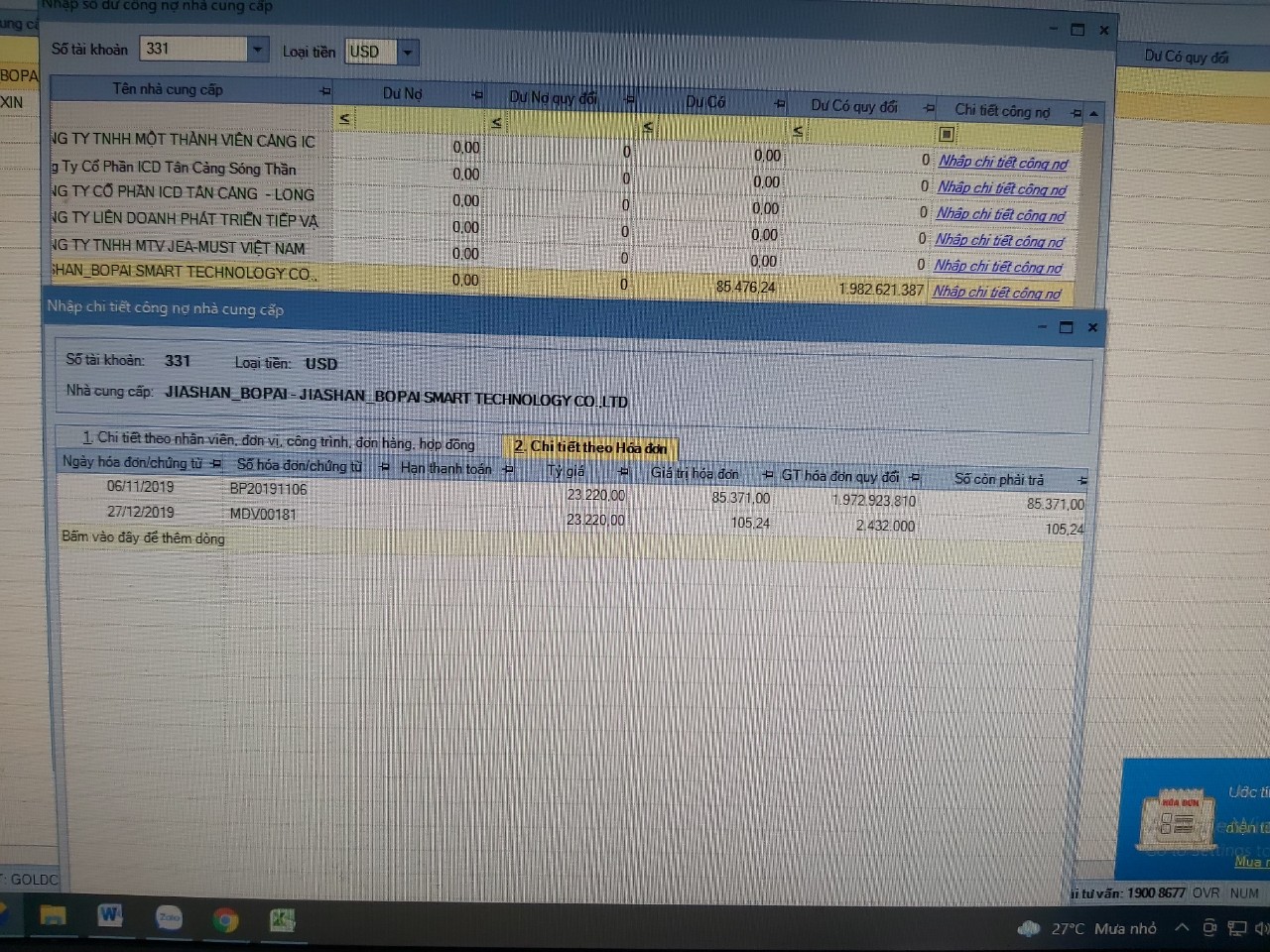The height and width of the screenshot is (952, 1270).
Task: Click pin icon on Dư Nợ column header
Action: pos(477,95)
